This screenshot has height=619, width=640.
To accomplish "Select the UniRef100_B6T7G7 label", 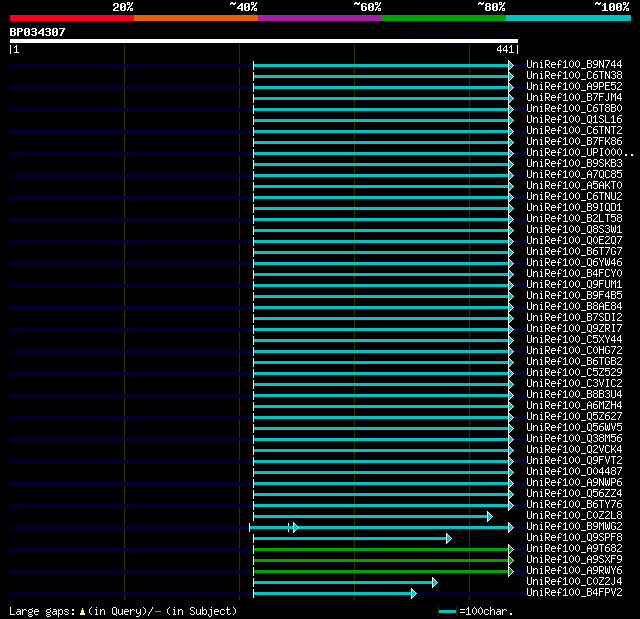I will (x=574, y=252).
